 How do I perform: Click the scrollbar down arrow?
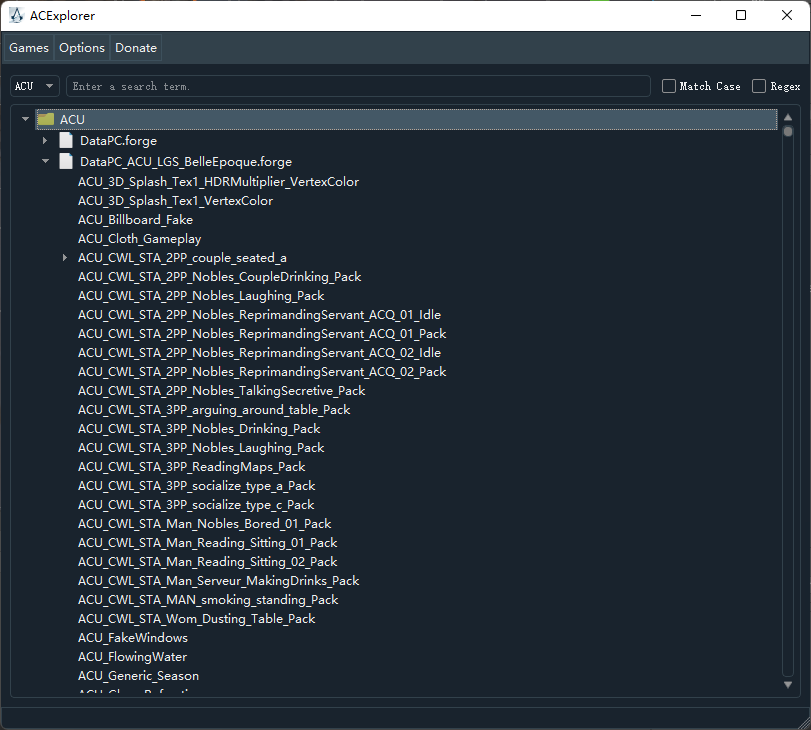[x=788, y=684]
